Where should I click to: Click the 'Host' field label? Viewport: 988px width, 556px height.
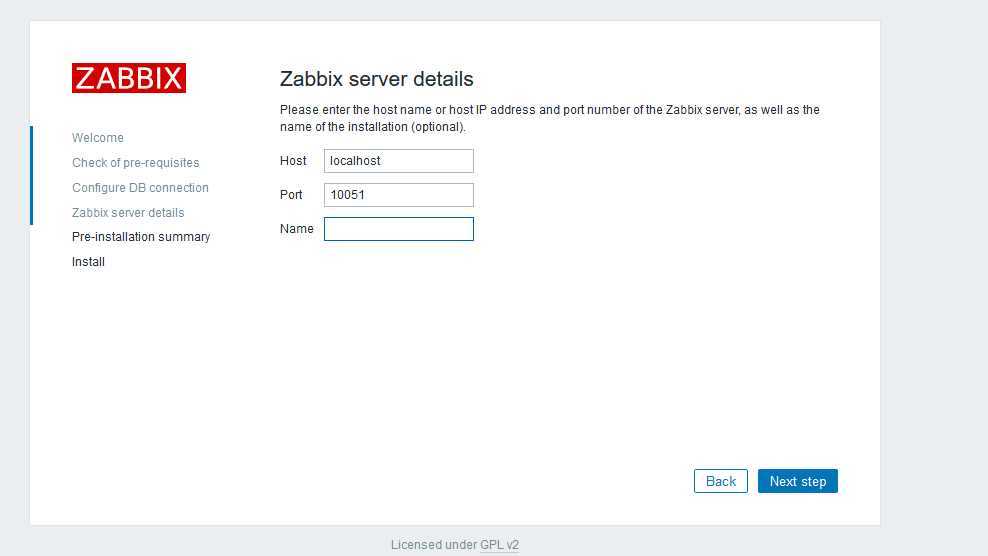pos(293,161)
